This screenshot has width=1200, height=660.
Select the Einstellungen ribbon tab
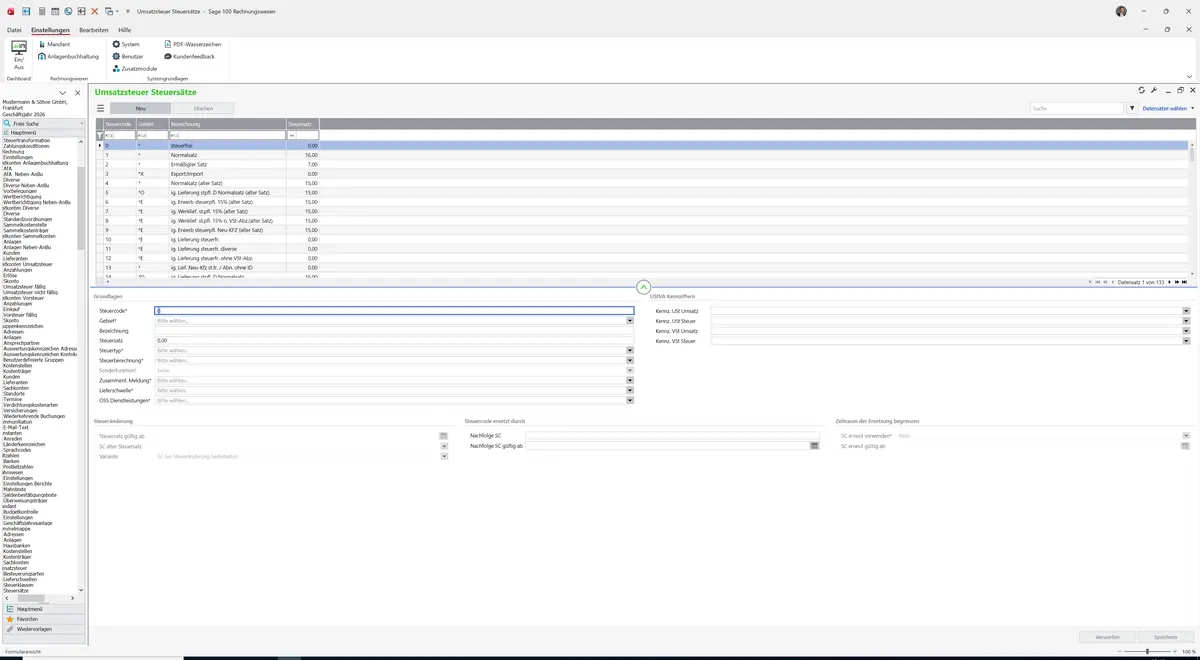point(50,30)
